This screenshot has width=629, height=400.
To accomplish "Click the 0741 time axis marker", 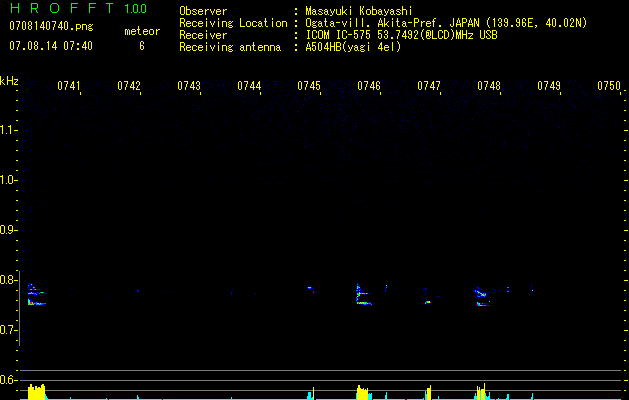I will tap(69, 86).
